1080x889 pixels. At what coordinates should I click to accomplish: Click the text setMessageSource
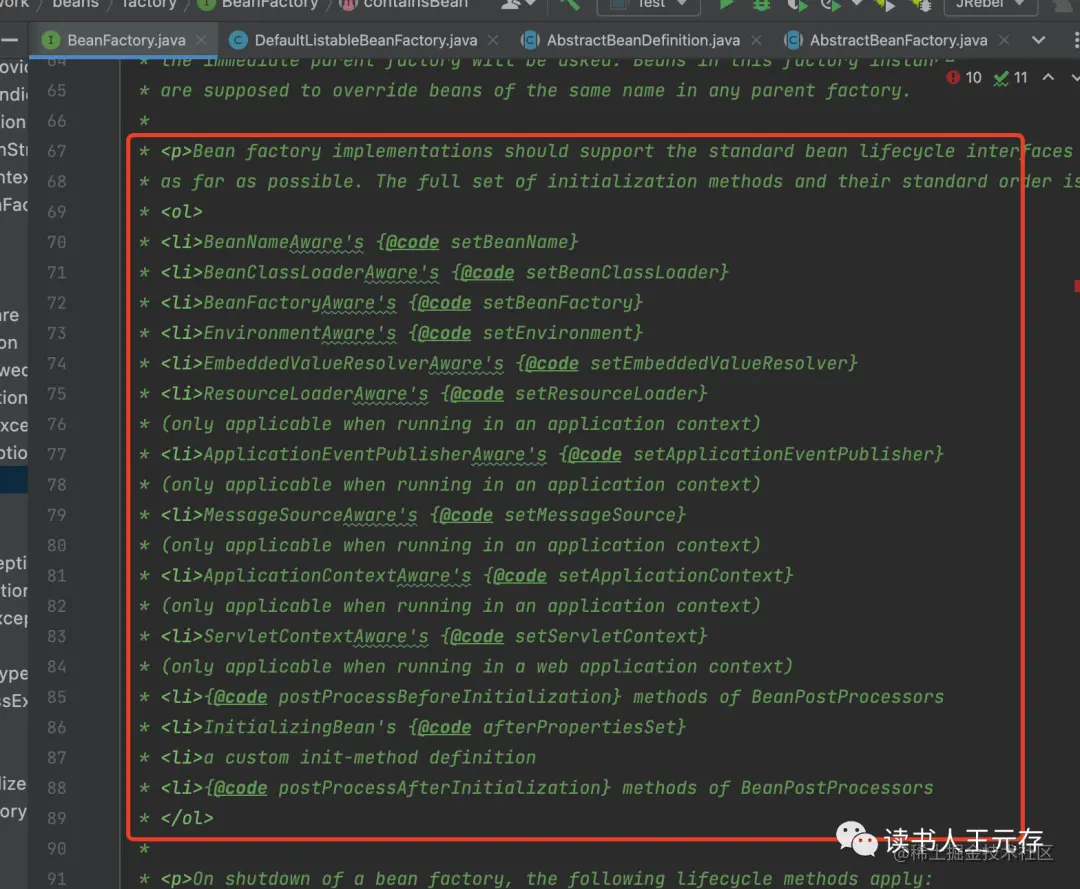pos(590,515)
